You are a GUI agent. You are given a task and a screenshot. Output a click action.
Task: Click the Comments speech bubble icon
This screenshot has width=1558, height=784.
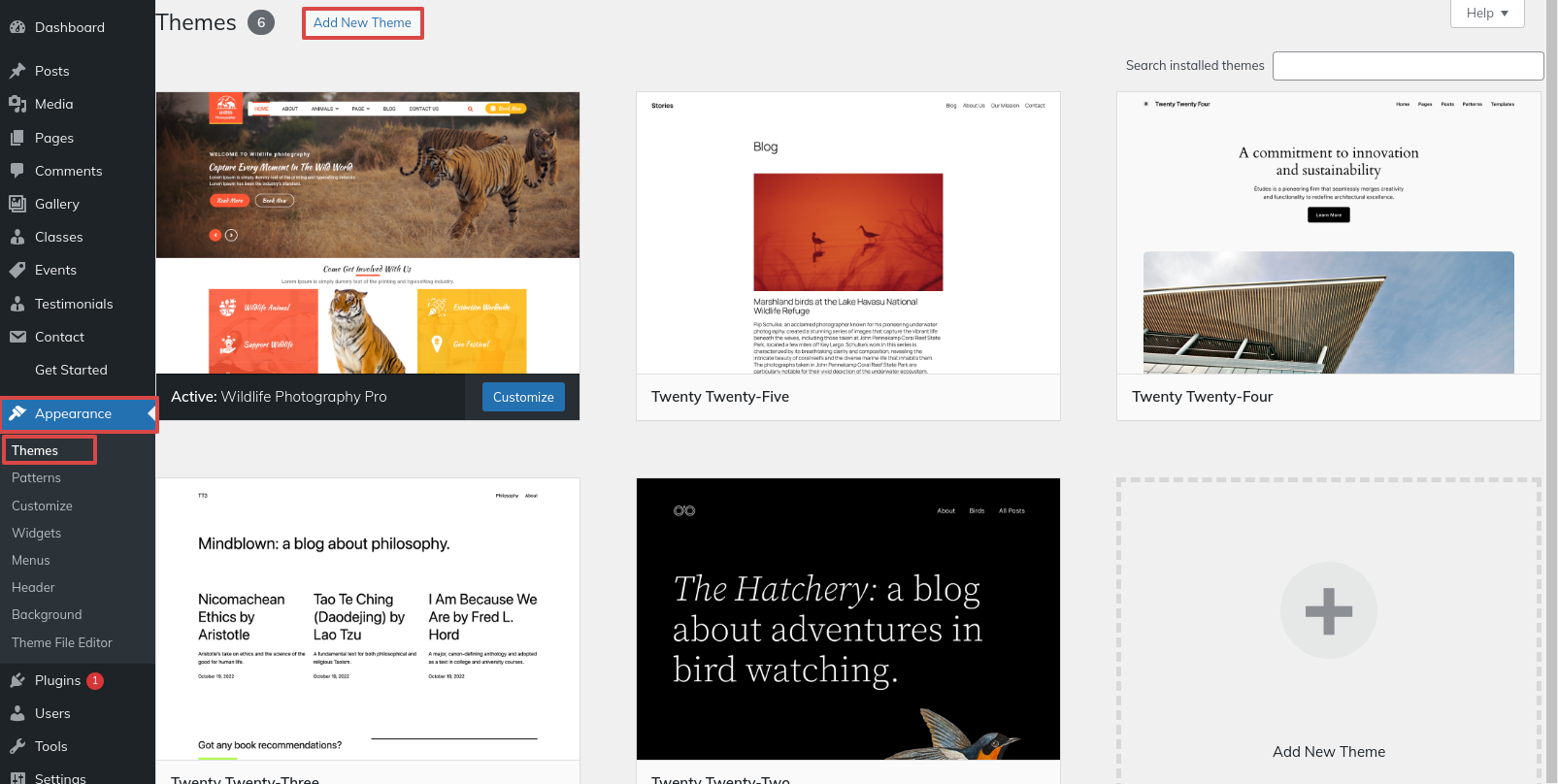17,171
